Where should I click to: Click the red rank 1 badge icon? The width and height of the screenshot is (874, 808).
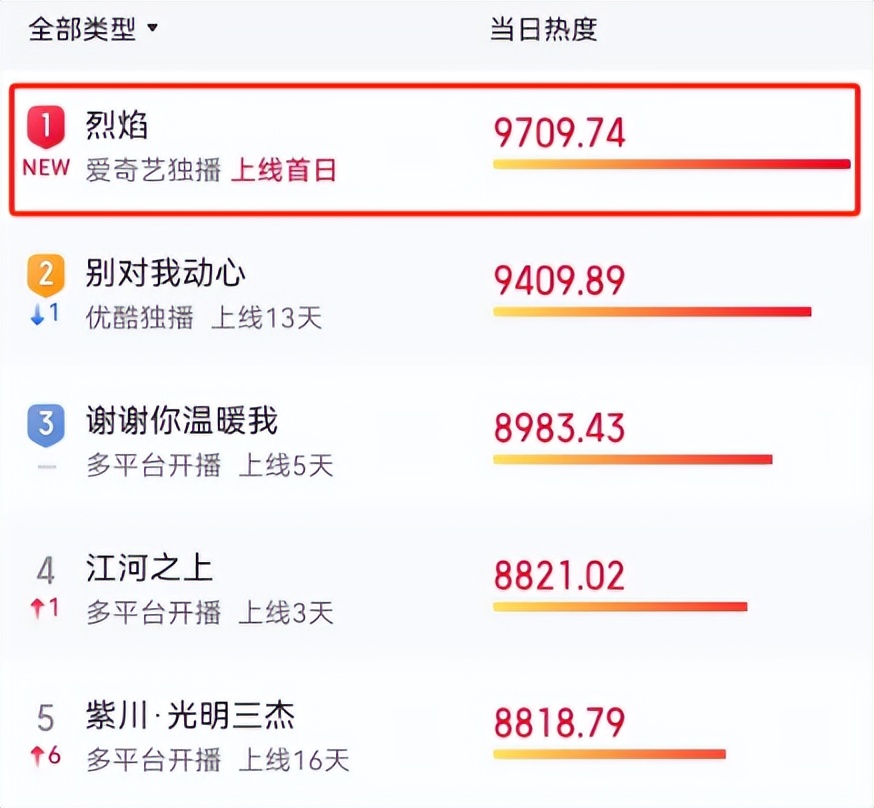coord(46,127)
